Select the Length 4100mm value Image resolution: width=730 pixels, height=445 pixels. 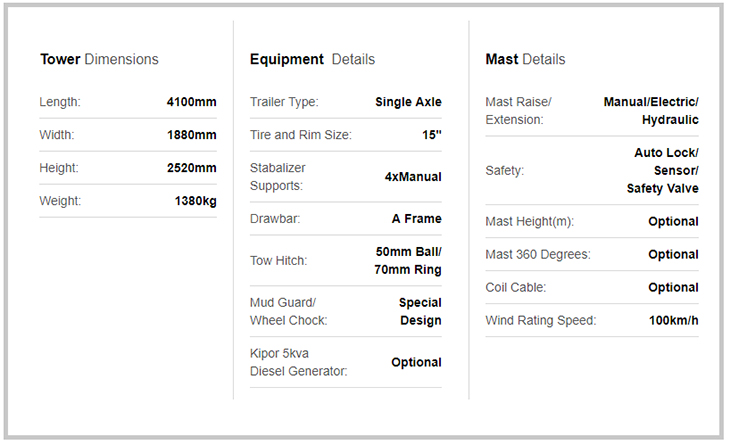click(x=191, y=102)
